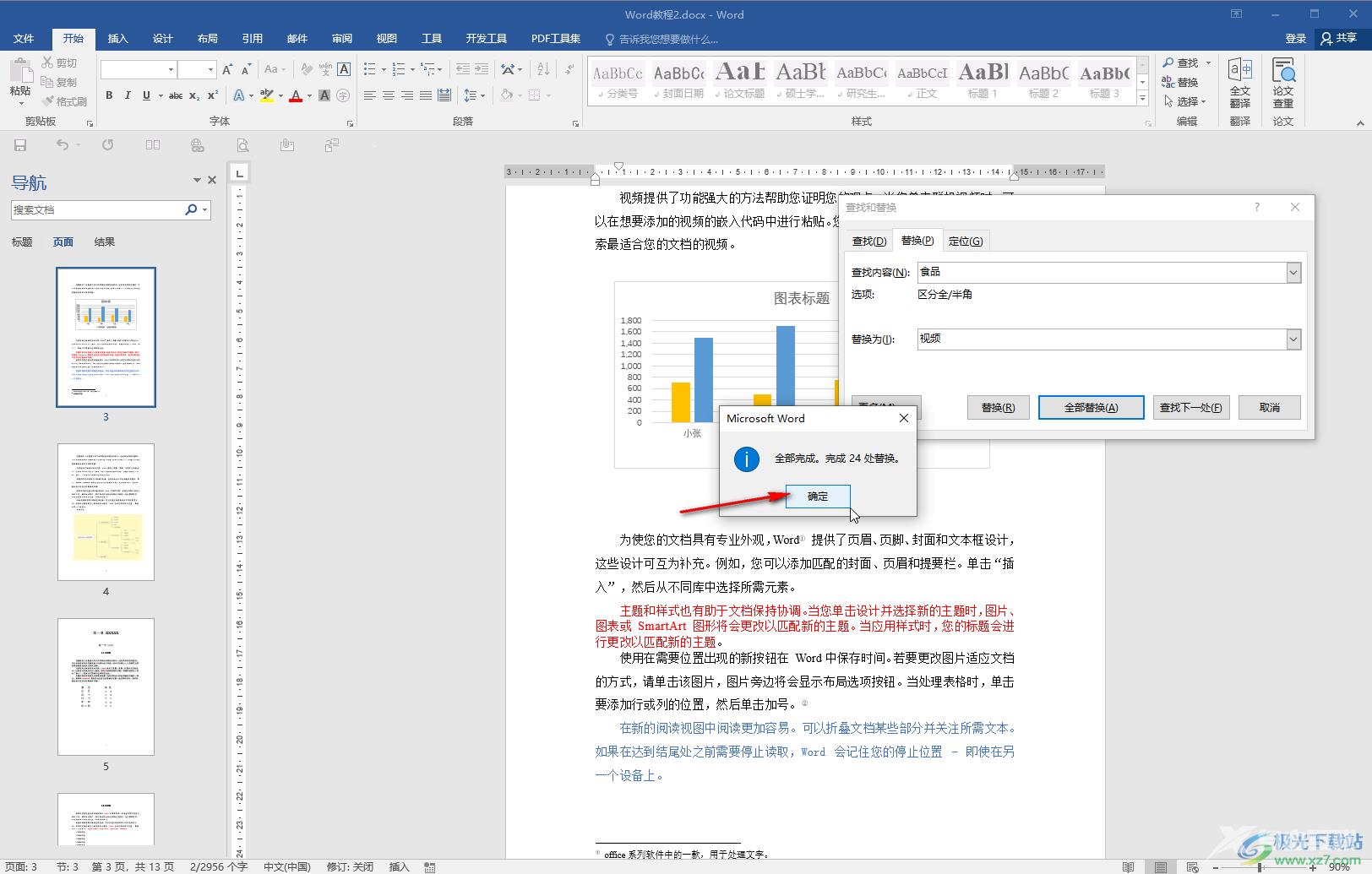
Task: Add a character border with boxed A icon
Action: (x=344, y=69)
